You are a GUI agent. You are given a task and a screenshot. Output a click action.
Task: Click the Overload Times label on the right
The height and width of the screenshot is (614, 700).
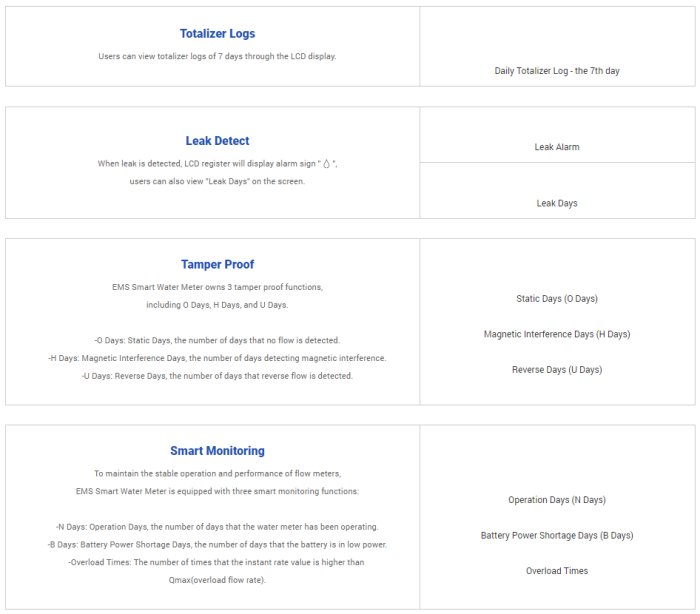(x=557, y=571)
